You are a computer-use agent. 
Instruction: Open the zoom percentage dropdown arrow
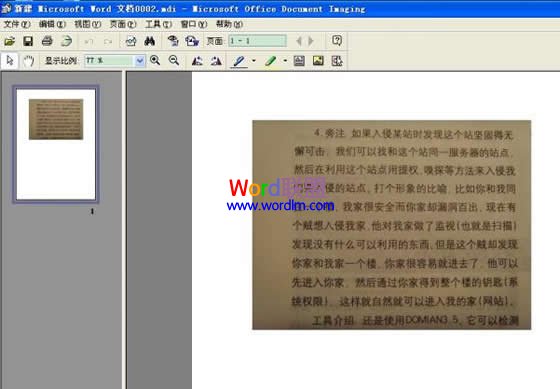[140, 61]
